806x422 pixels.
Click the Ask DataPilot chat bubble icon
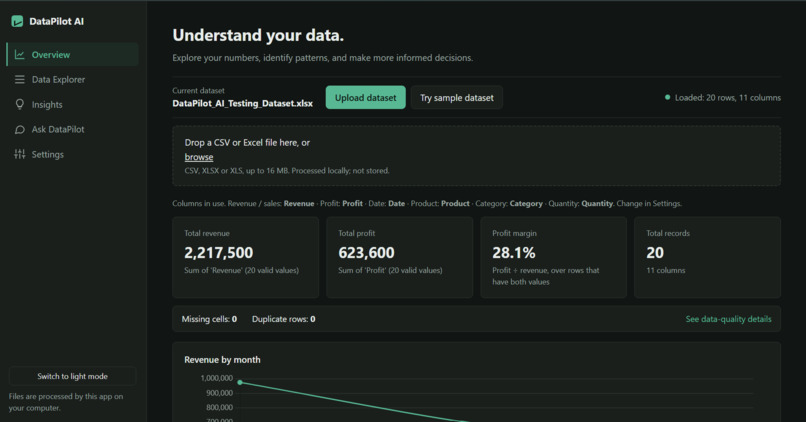pos(20,130)
